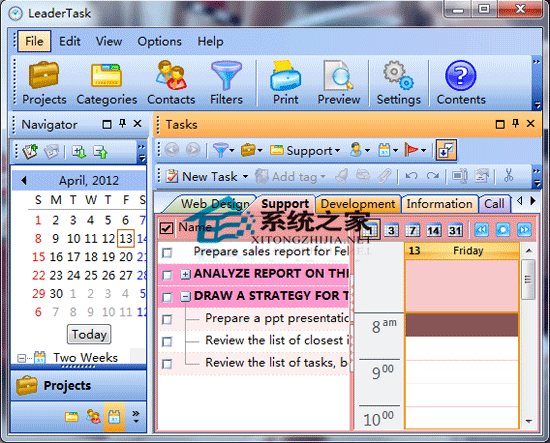The height and width of the screenshot is (443, 550).
Task: Click the Today button under calendar
Action: pyautogui.click(x=89, y=334)
